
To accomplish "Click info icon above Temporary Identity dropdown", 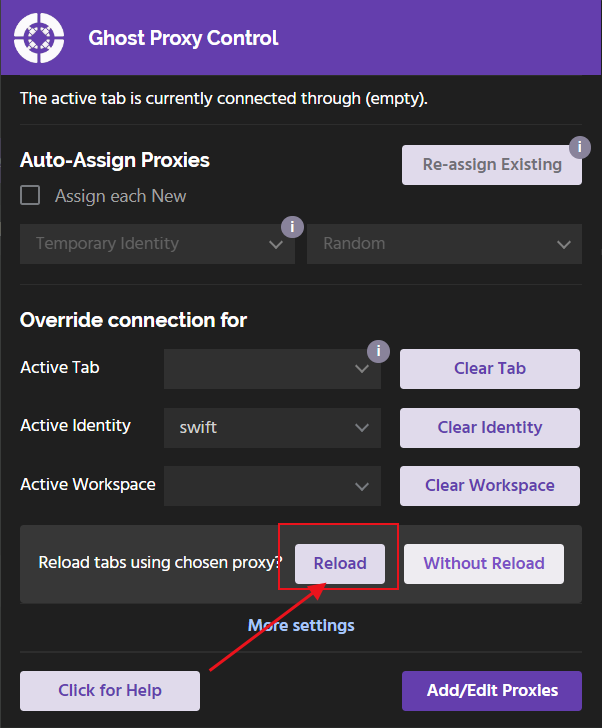I will tap(291, 226).
